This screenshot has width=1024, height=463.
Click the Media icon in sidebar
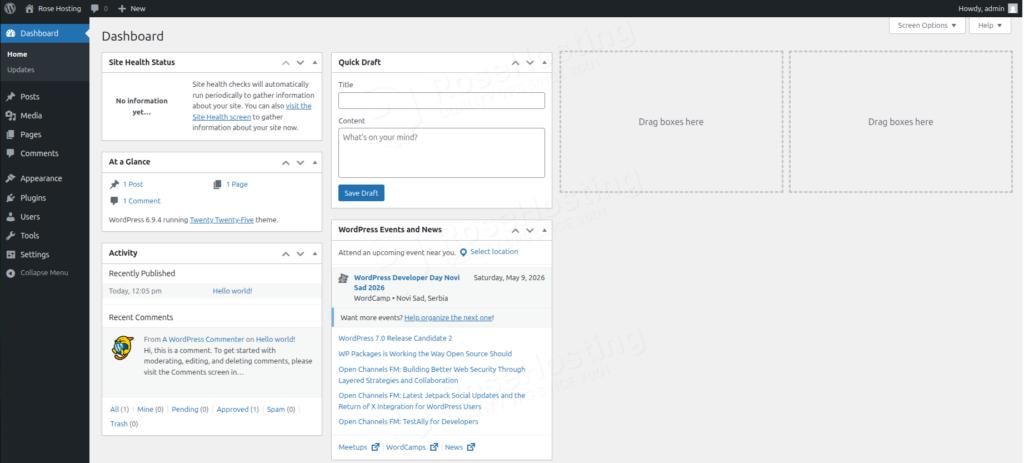pyautogui.click(x=10, y=116)
